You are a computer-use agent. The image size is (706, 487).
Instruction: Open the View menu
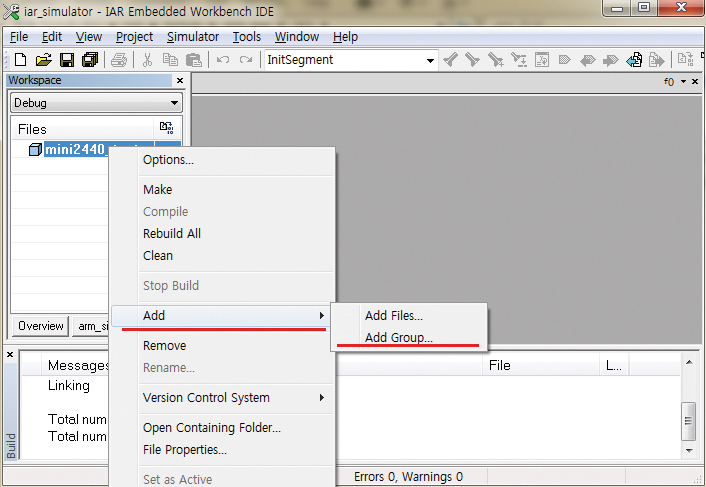click(x=89, y=37)
